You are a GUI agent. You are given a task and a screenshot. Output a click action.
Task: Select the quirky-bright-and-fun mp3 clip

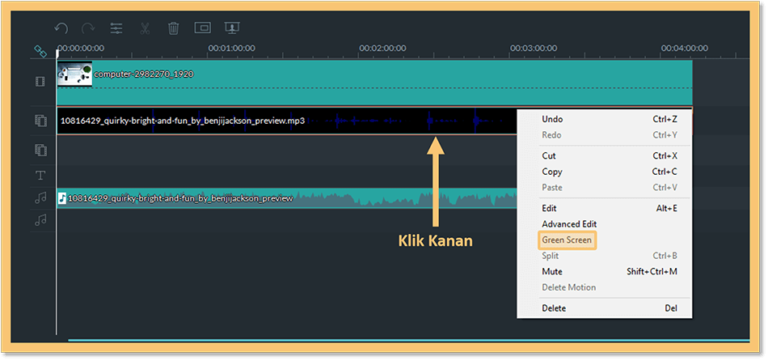pos(287,121)
